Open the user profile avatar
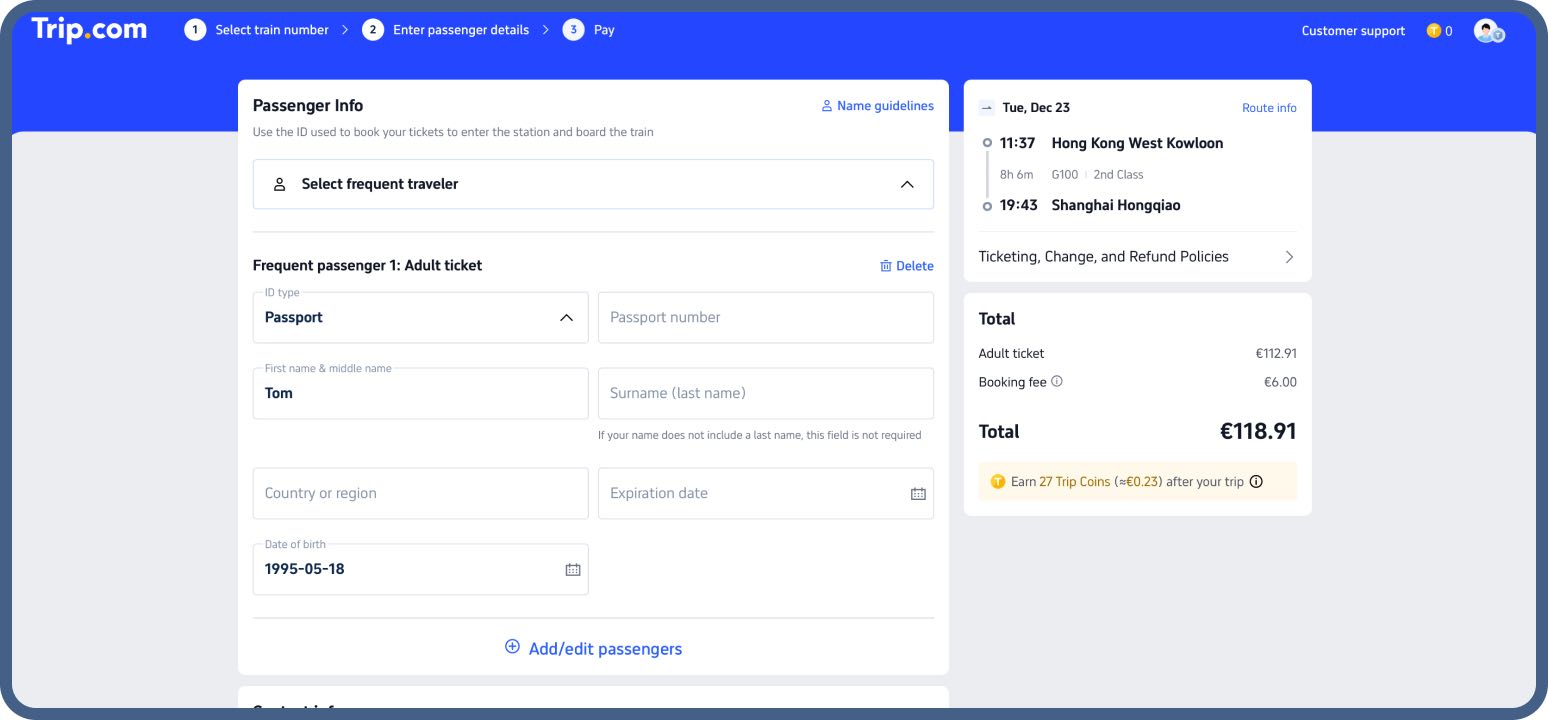Screen dimensions: 1548x720 pyautogui.click(x=1487, y=31)
